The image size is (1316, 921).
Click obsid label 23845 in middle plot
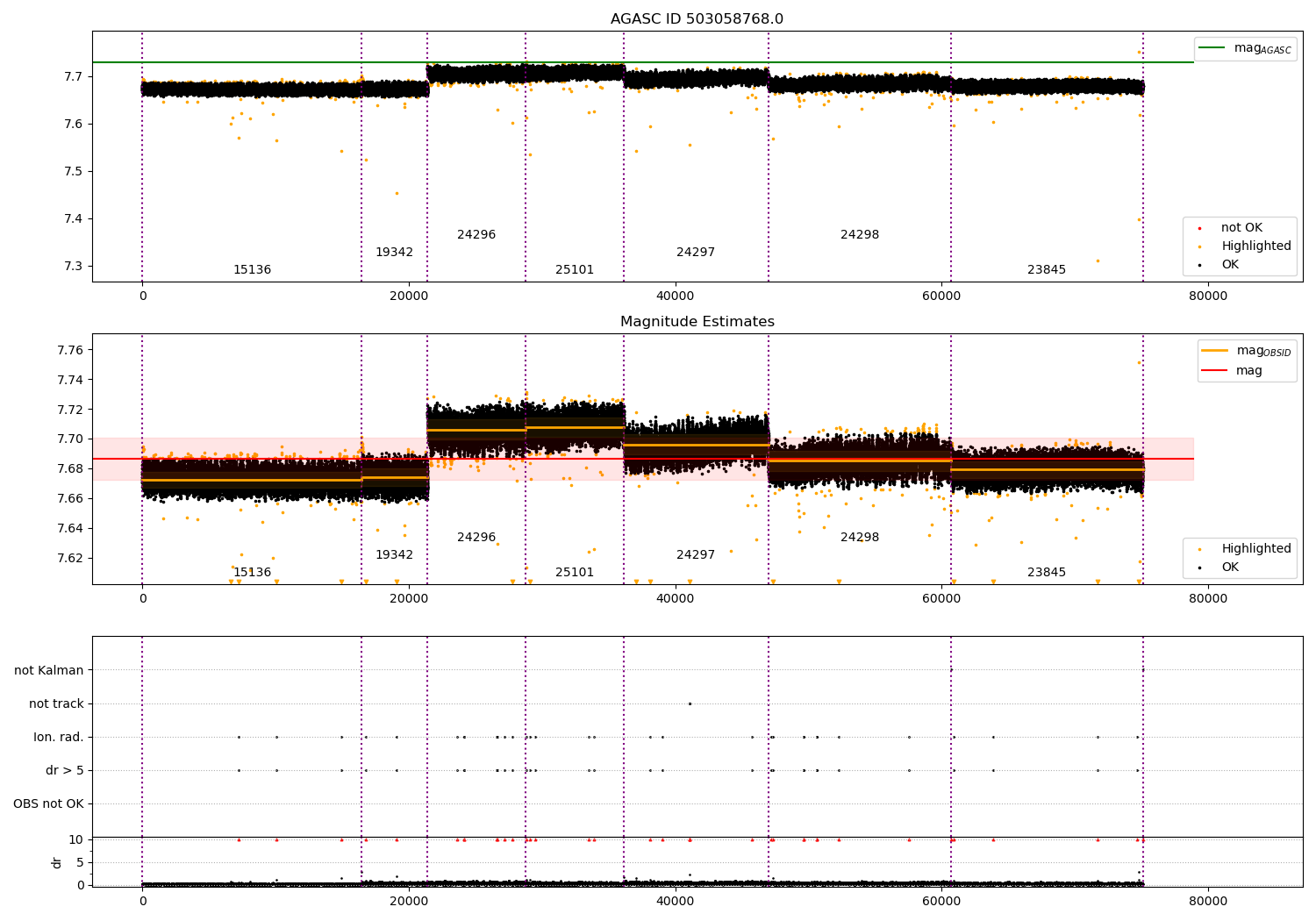tap(1047, 573)
